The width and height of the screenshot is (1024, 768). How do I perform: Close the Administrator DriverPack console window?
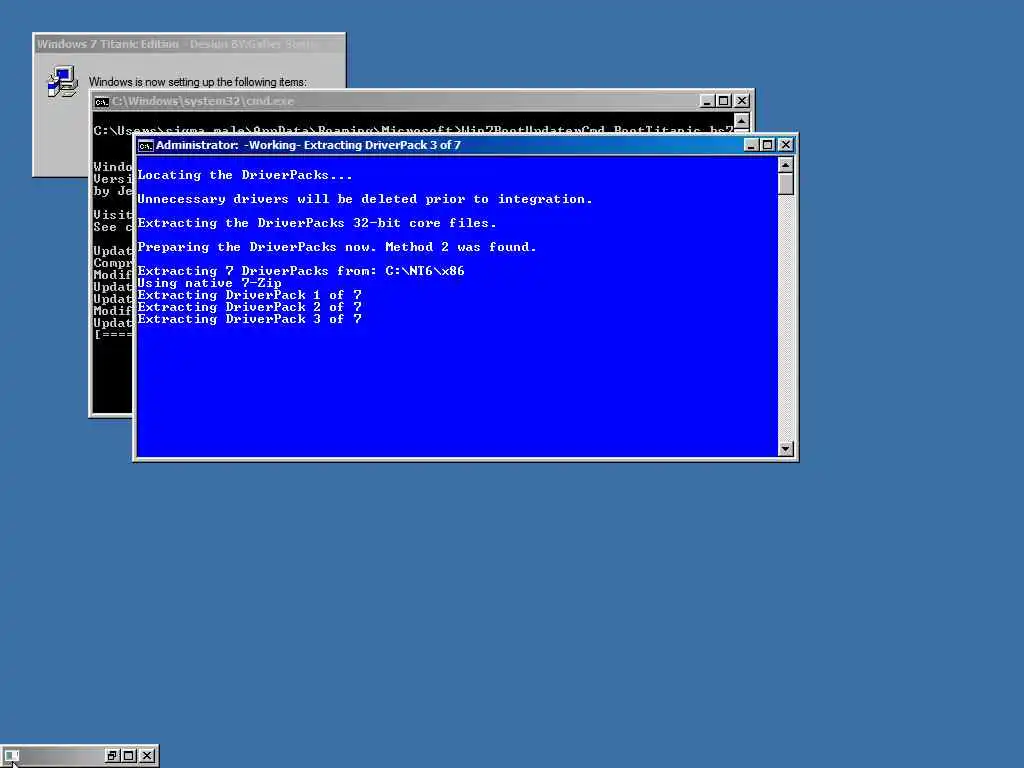tap(786, 145)
